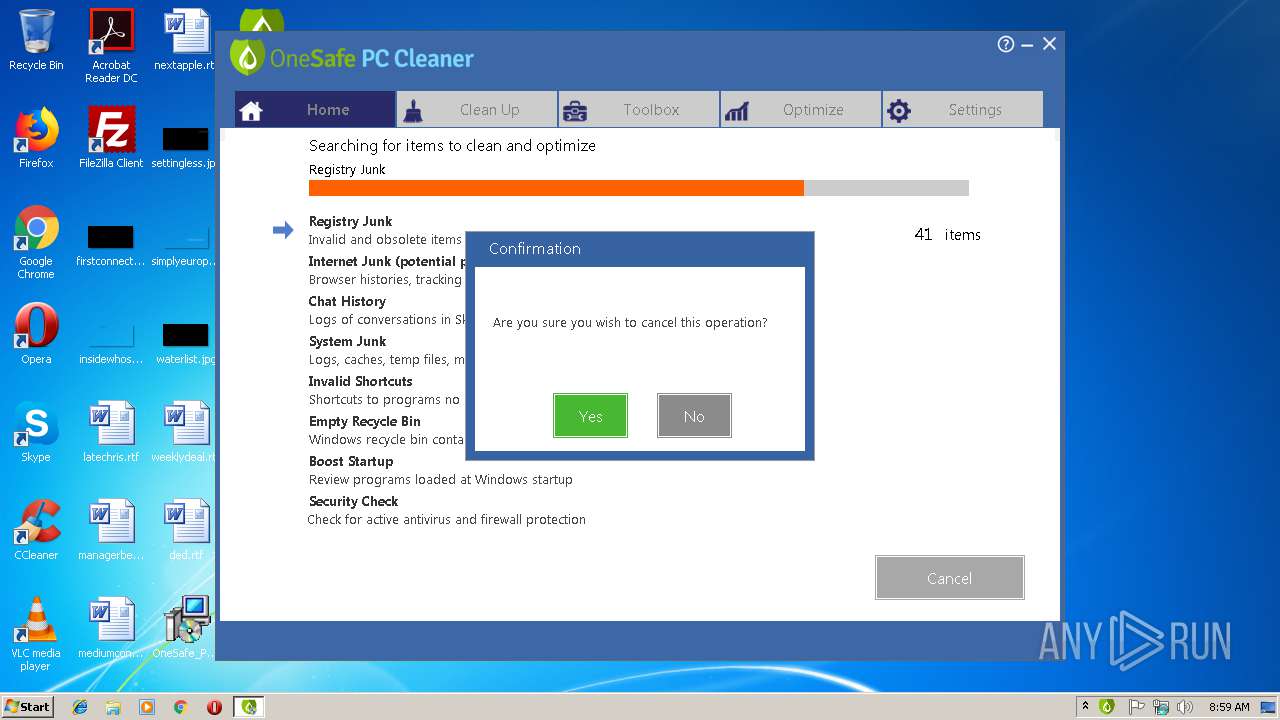Click the 8:59 AM clock
Image resolution: width=1280 pixels, height=720 pixels.
point(1229,707)
